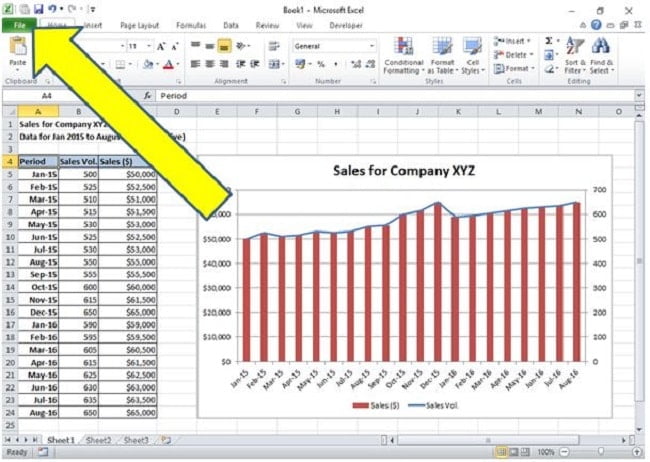650x462 pixels.
Task: Switch to Page Break Preview in status bar
Action: 525,452
